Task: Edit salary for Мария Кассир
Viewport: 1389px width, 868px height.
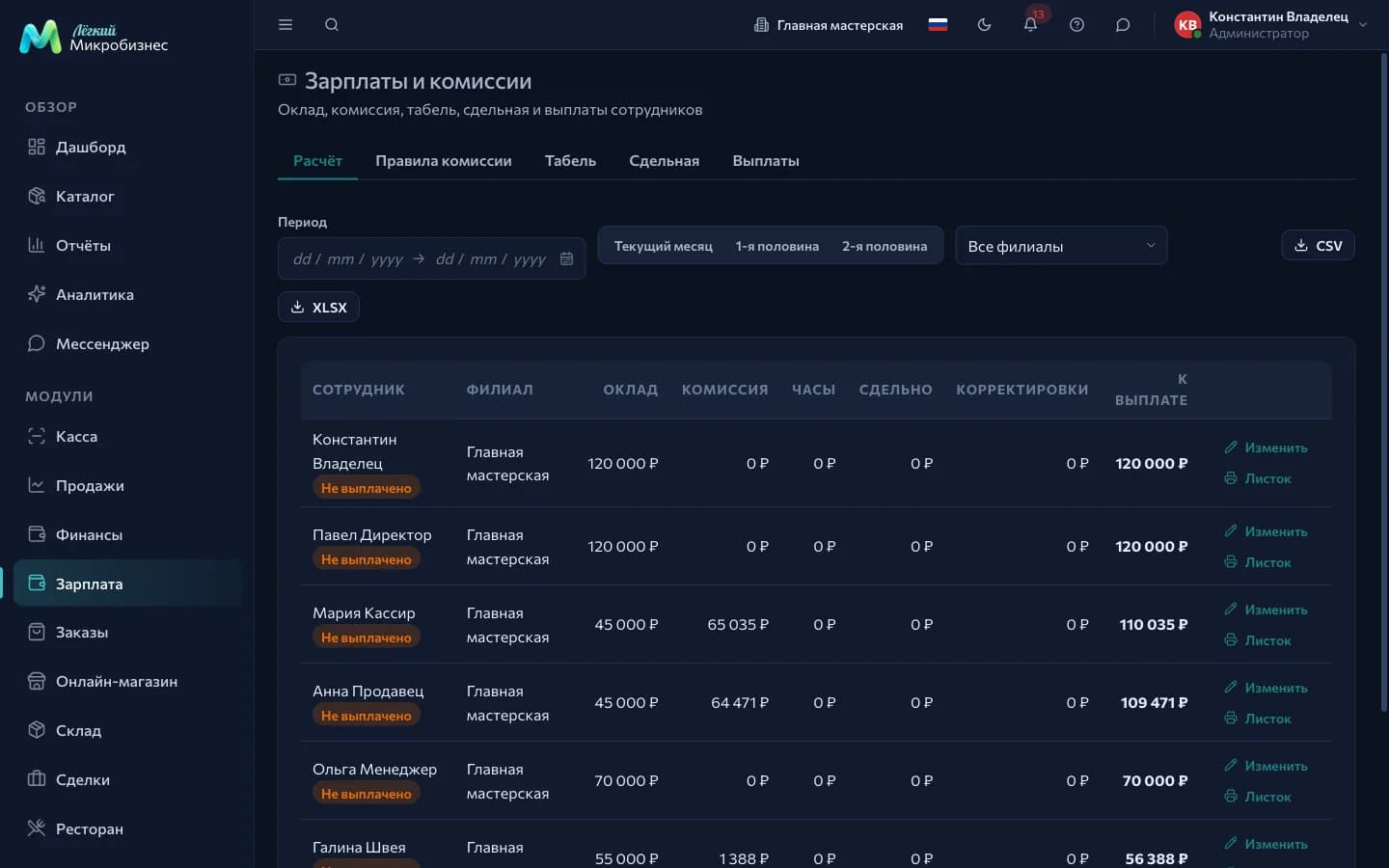Action: [x=1266, y=610]
